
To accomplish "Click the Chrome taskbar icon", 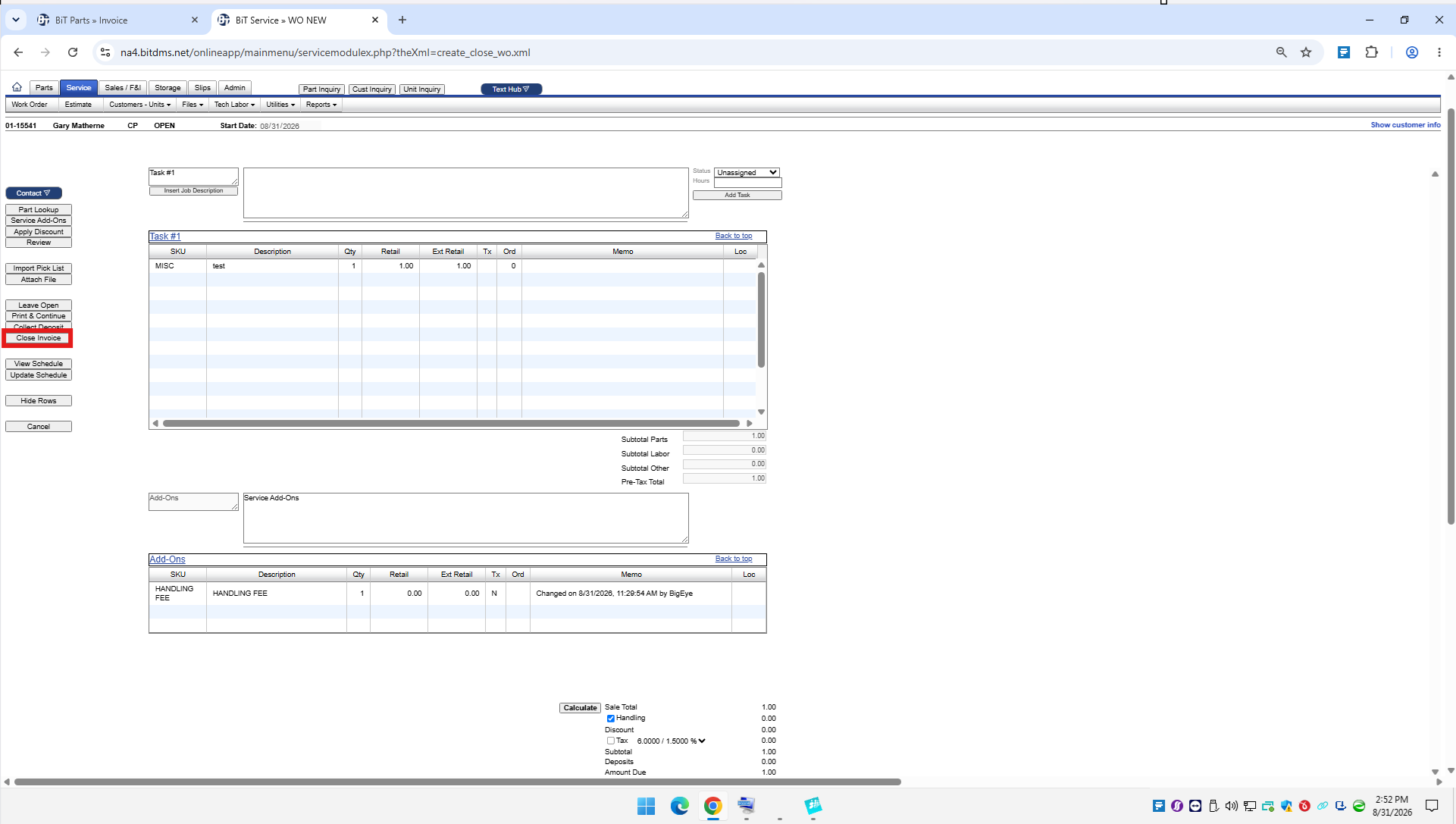I will click(712, 806).
